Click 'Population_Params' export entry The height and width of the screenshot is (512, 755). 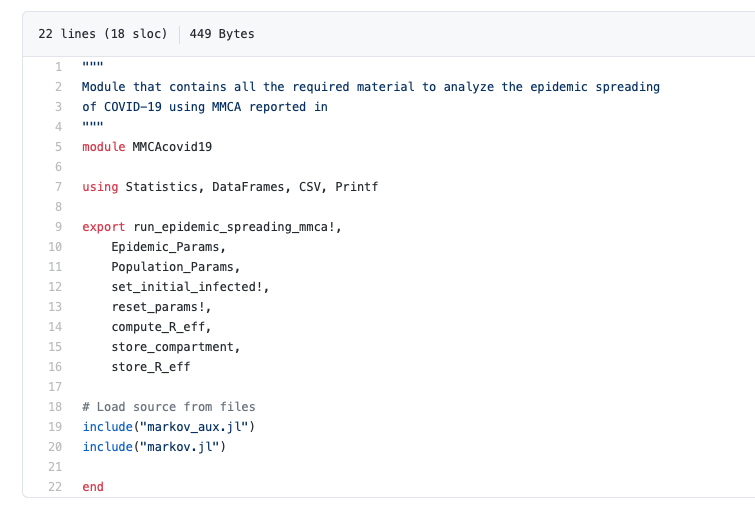click(172, 266)
